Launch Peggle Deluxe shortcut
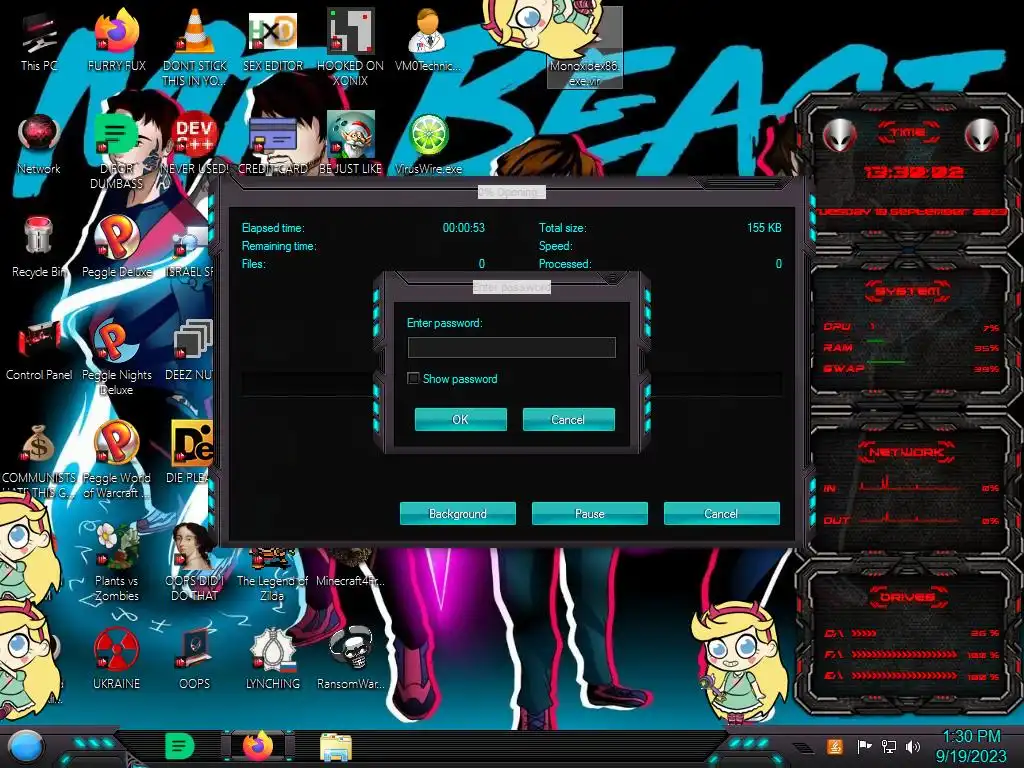1024x768 pixels. point(116,247)
